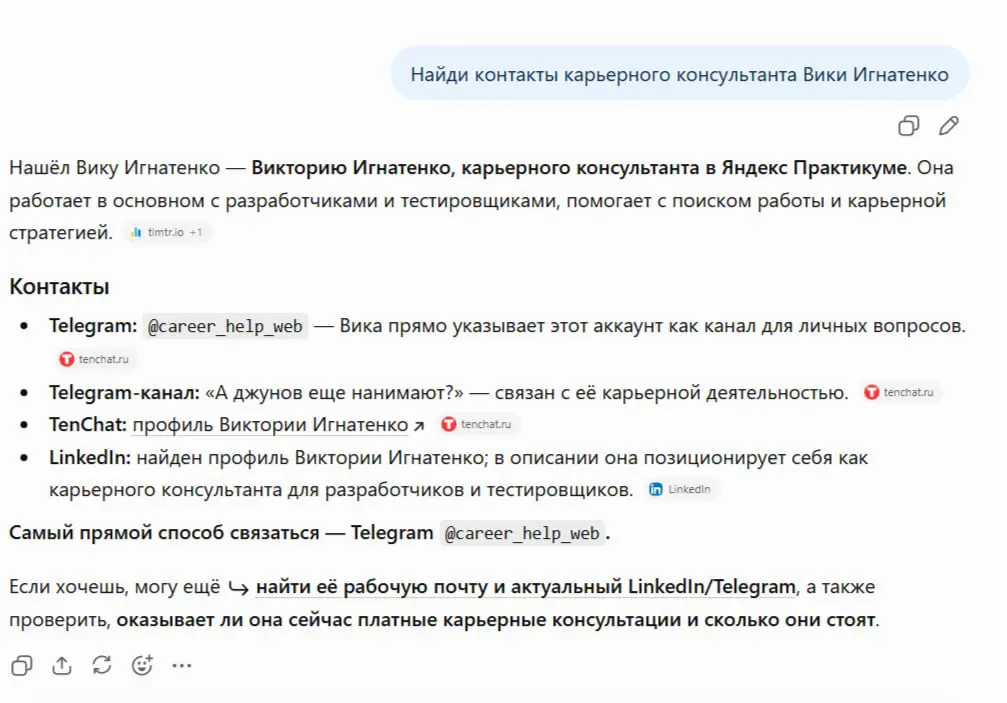
Task: Open tenchat.ru source beside TenChat profile
Action: (477, 424)
